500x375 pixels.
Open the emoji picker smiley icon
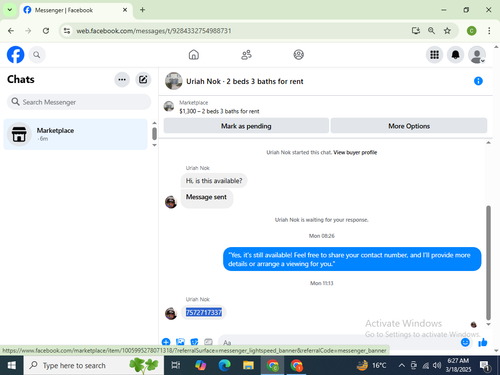(465, 342)
